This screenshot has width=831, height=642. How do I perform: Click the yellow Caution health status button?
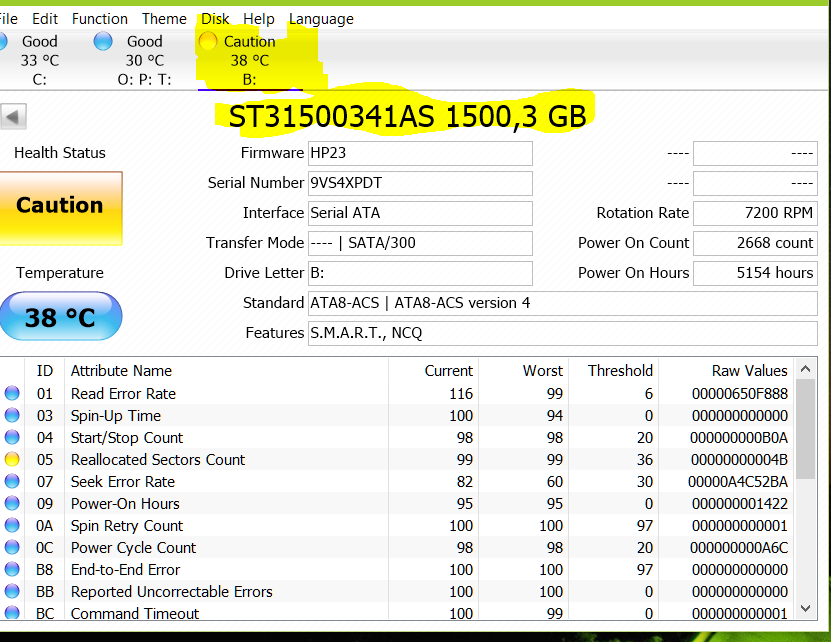(x=60, y=208)
